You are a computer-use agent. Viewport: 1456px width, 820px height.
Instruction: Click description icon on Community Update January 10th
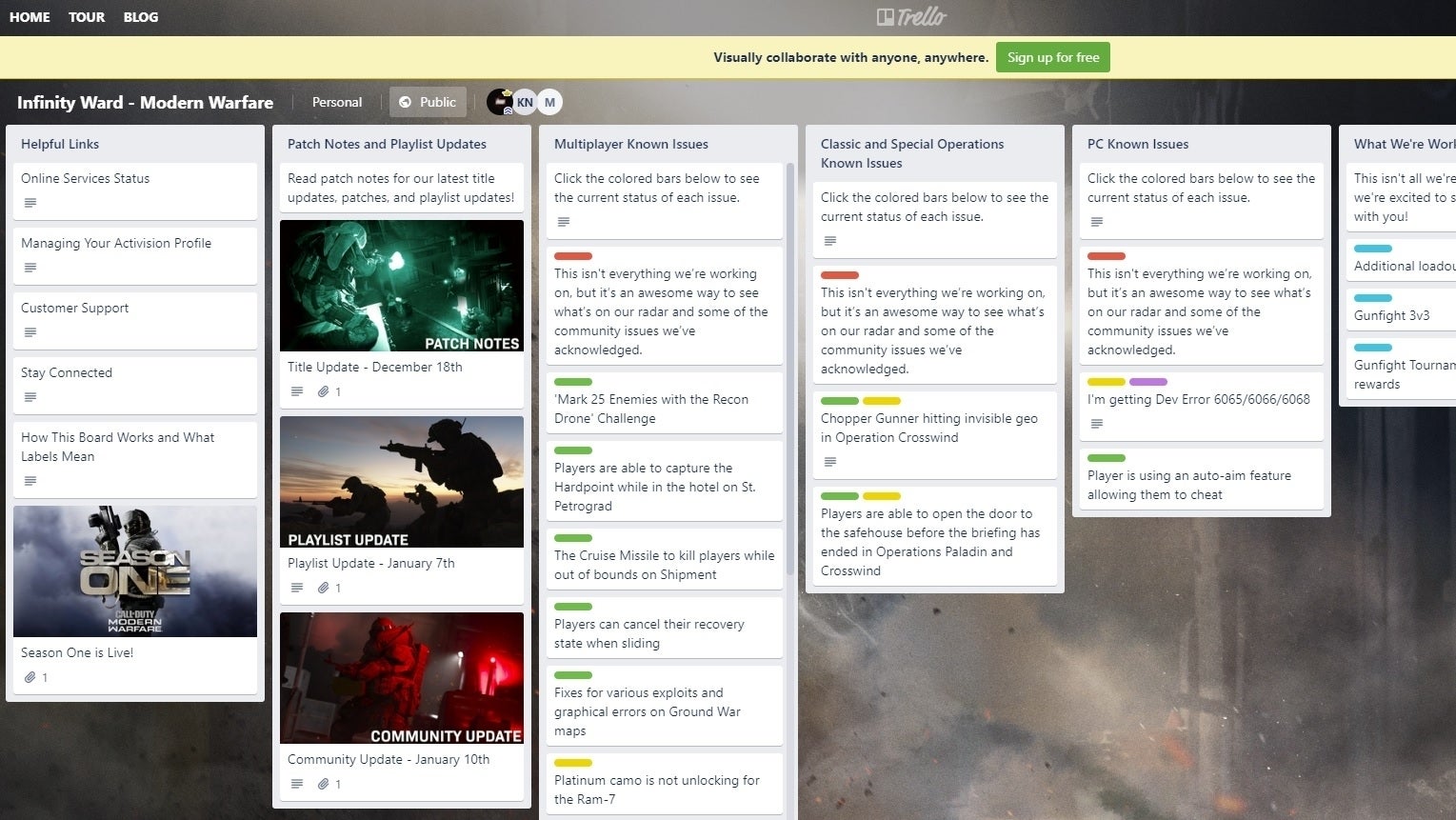pos(297,784)
